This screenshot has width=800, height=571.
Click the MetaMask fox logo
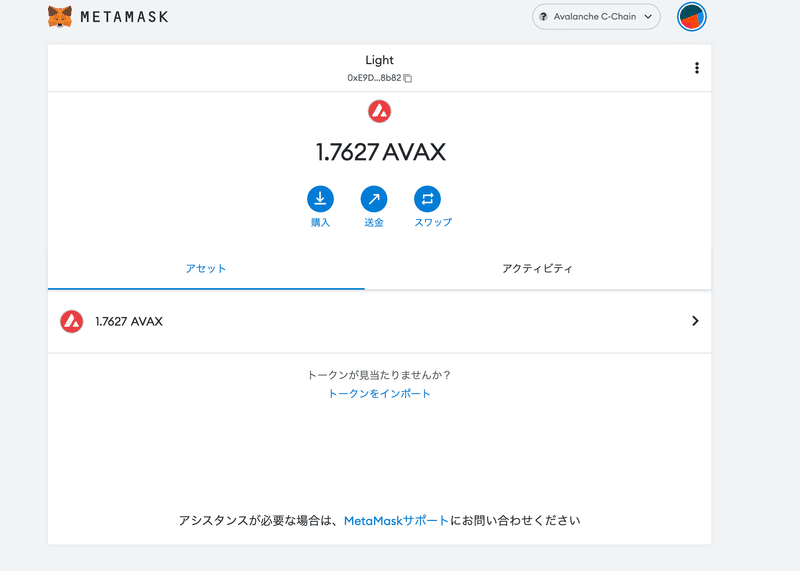[x=60, y=17]
